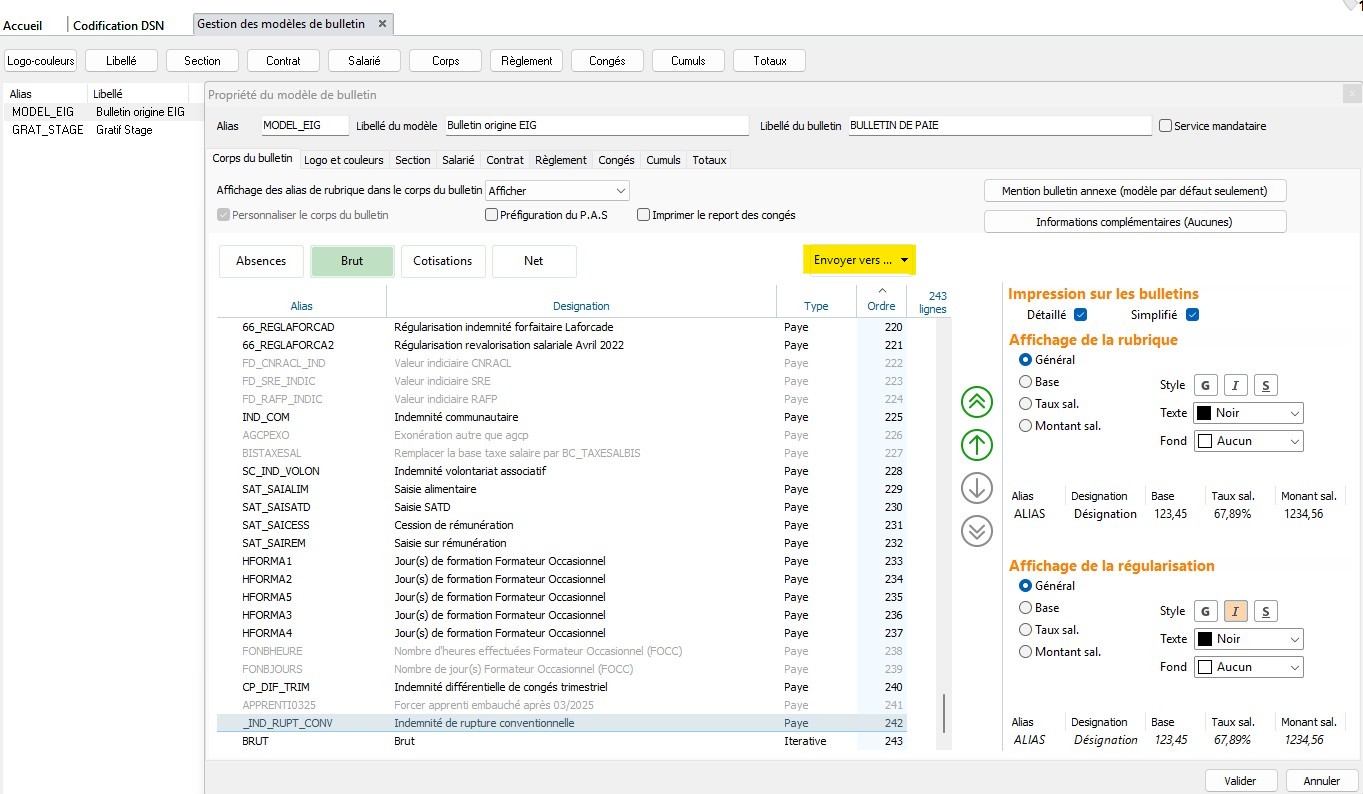Click the grey single down arrow
The height and width of the screenshot is (794, 1363).
[x=976, y=488]
